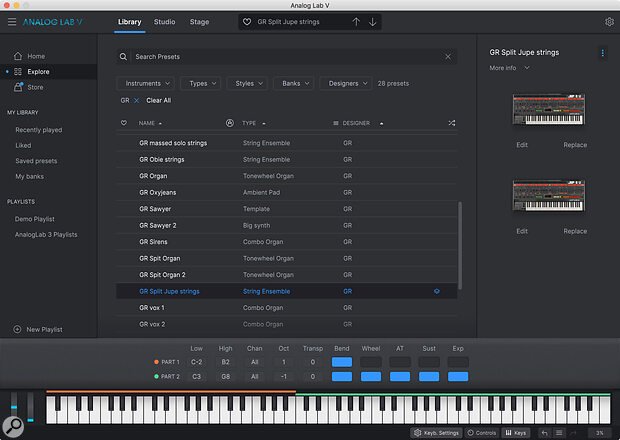Viewport: 620px width, 440px height.
Task: Toggle Sust for Part 1
Action: 429,362
